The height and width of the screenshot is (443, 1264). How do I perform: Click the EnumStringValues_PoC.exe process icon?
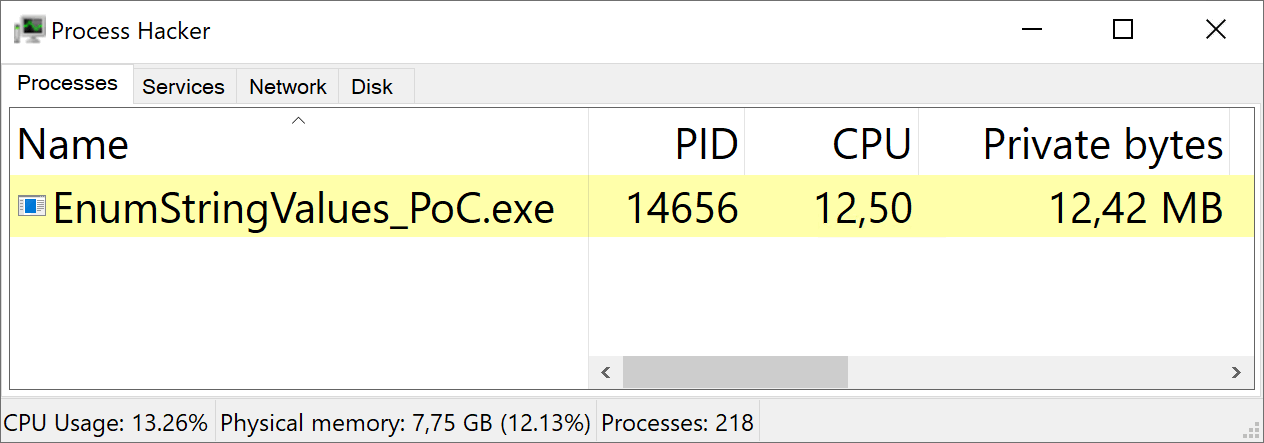[32, 207]
